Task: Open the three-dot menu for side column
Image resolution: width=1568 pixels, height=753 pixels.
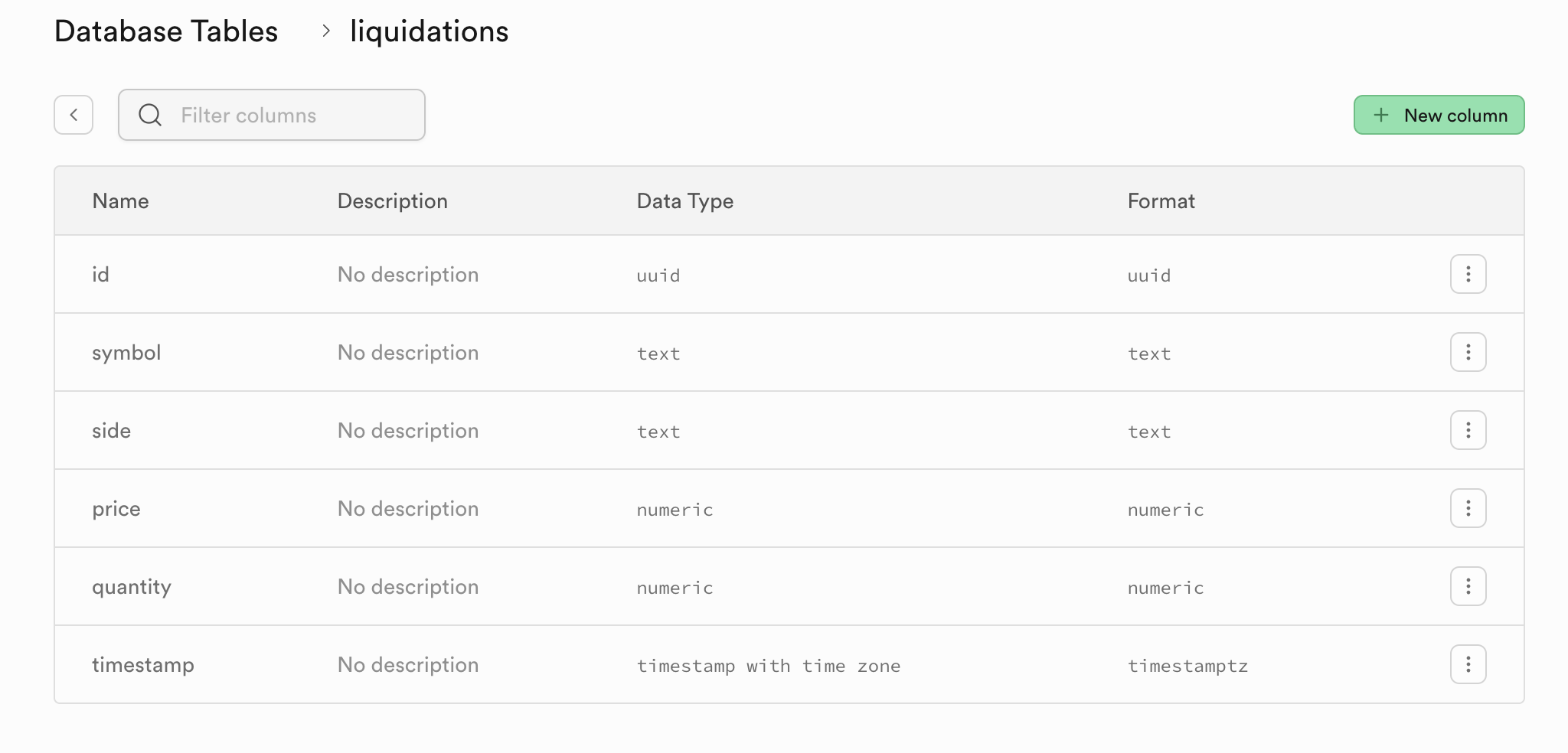Action: click(x=1468, y=430)
